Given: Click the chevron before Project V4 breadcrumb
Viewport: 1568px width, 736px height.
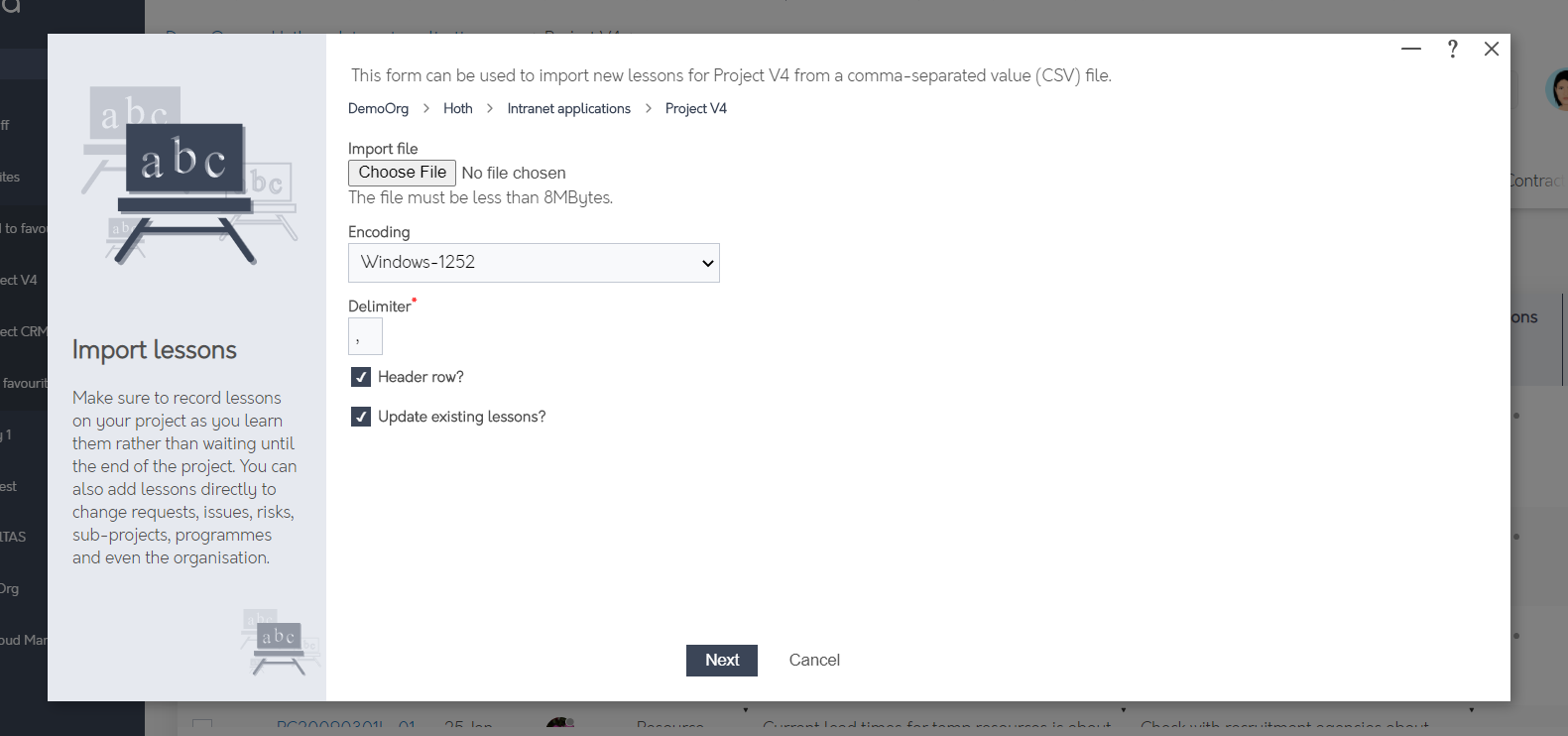Looking at the screenshot, I should 649,108.
